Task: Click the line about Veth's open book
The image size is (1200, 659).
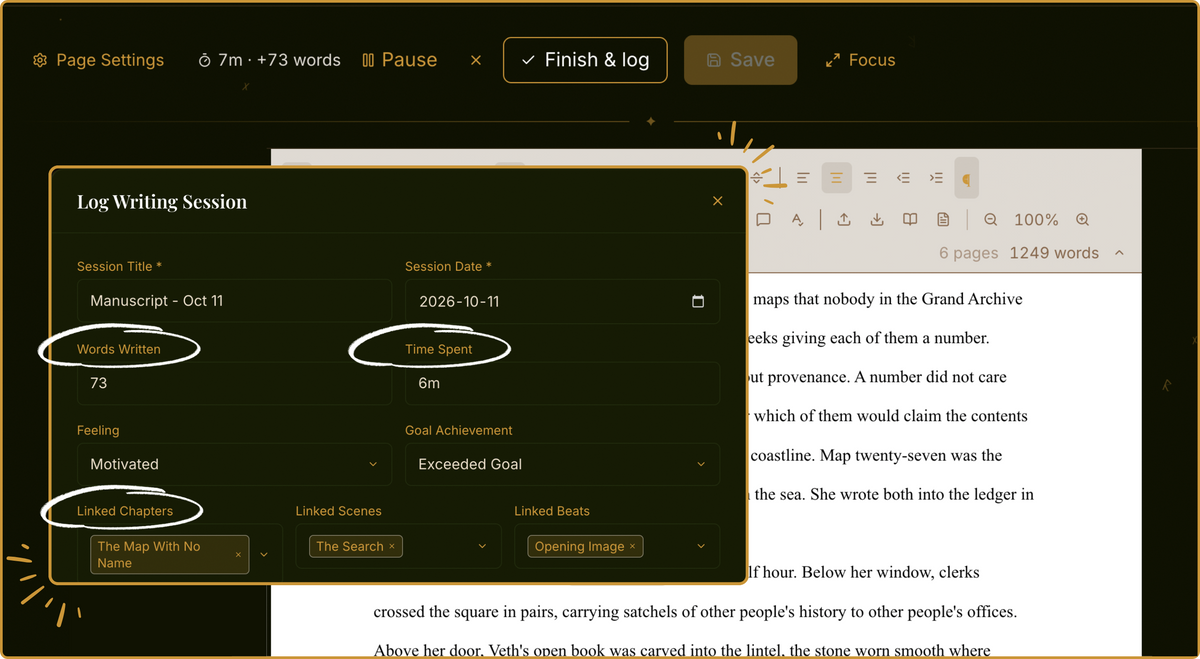Action: (683, 650)
